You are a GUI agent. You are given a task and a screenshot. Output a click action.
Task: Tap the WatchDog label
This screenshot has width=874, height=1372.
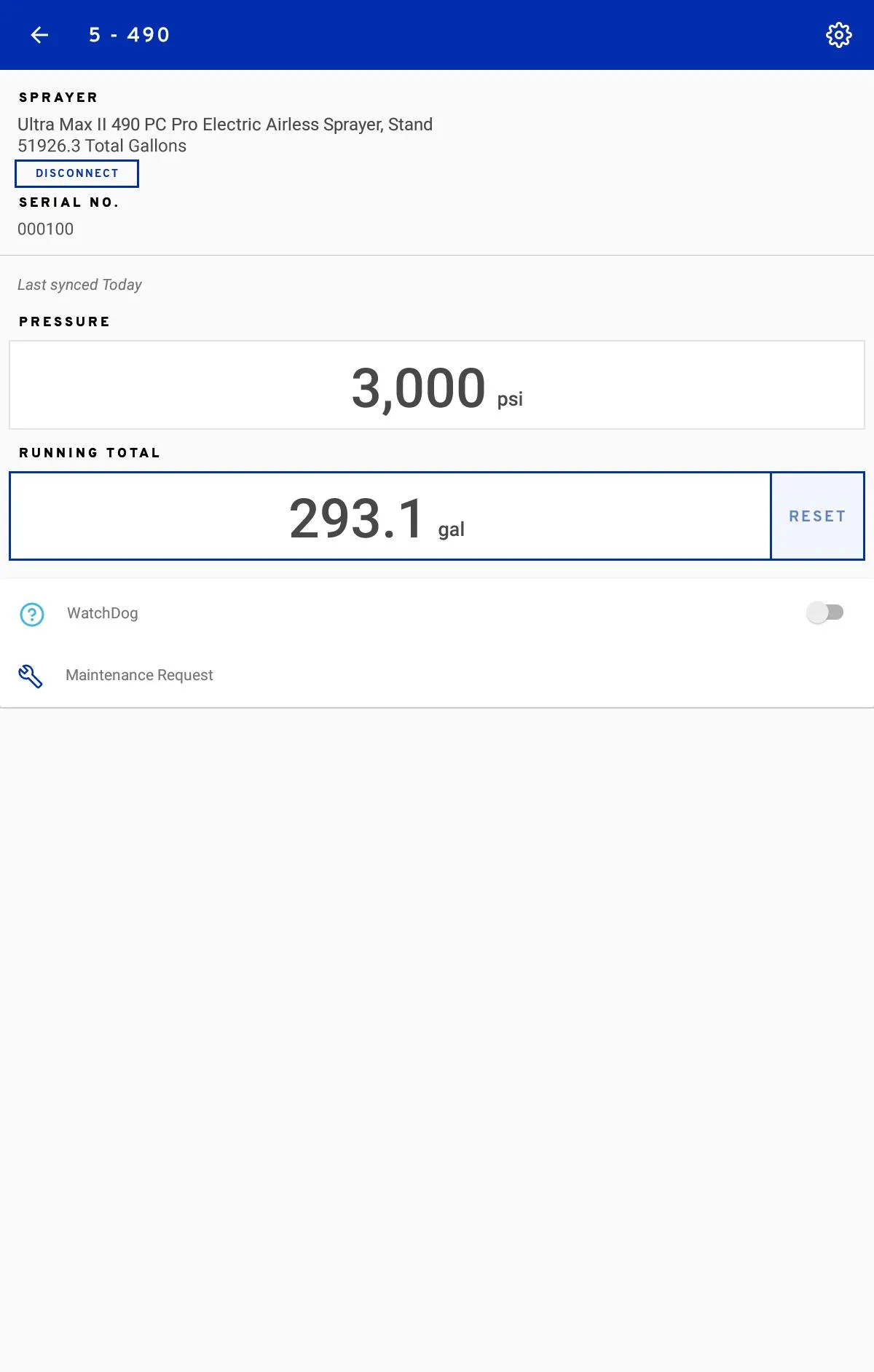tap(103, 613)
